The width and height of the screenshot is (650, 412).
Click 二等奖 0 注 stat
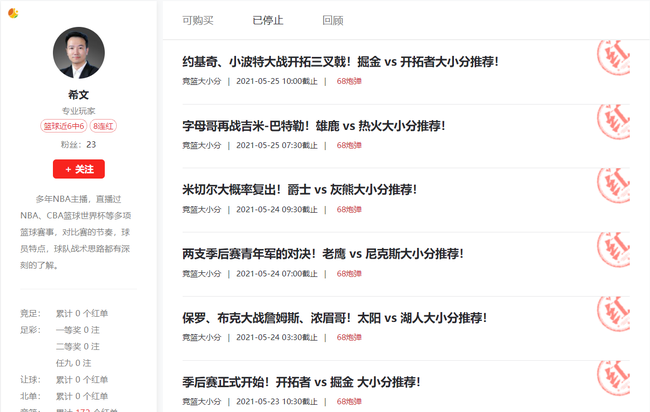tap(78, 347)
